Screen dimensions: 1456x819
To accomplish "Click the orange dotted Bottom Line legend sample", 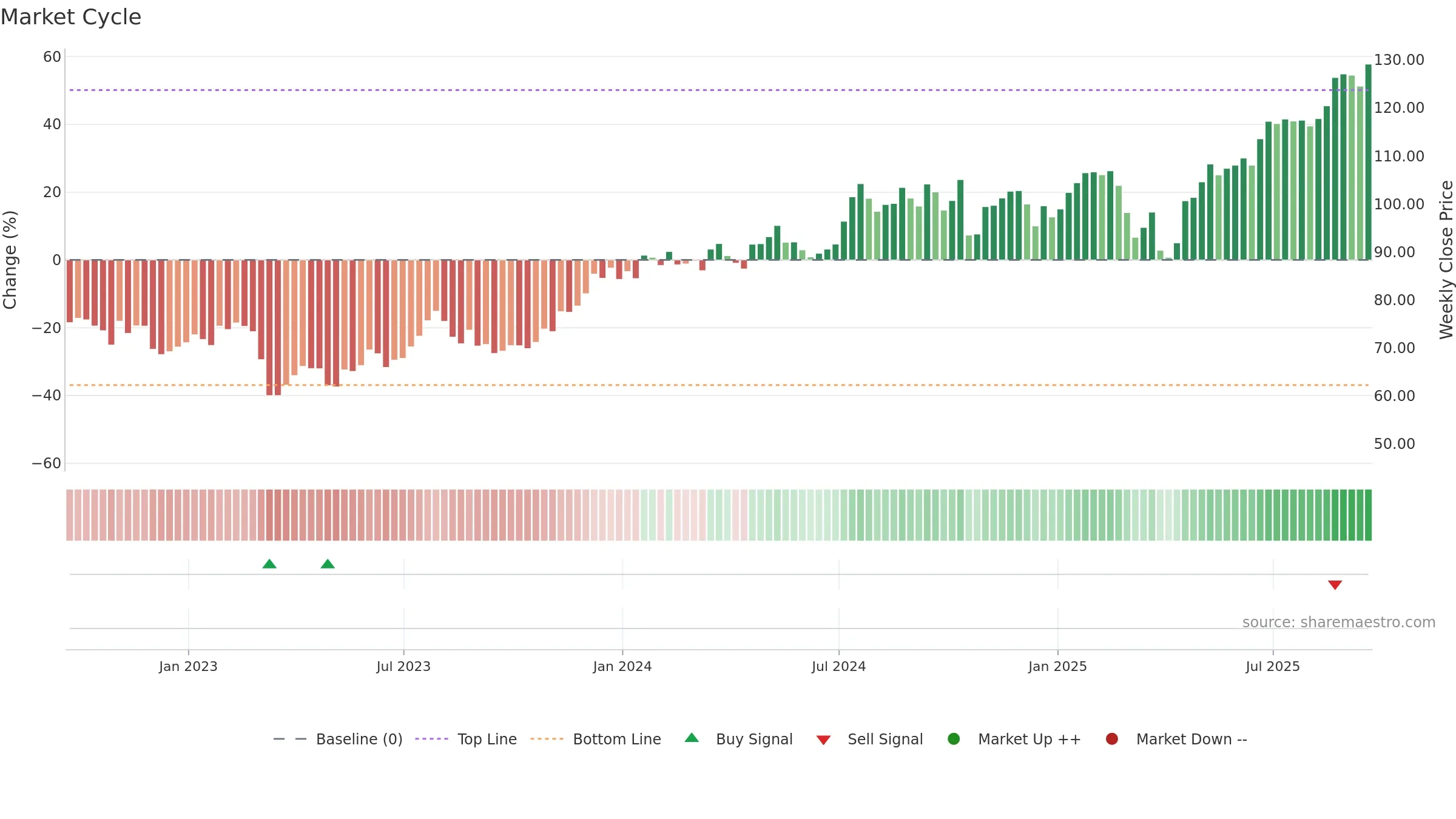I will click(547, 739).
